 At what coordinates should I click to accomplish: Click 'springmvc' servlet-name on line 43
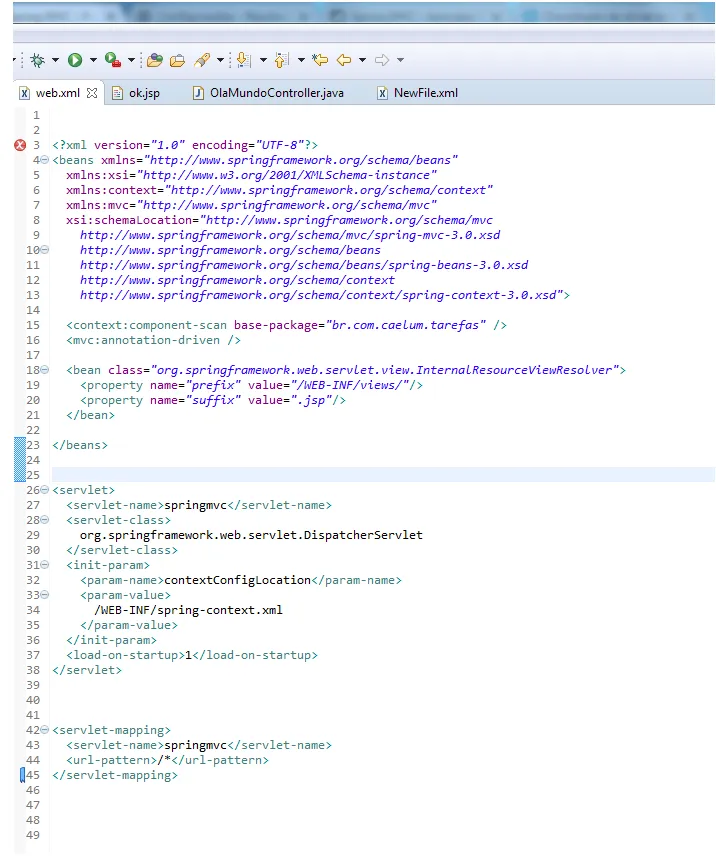(196, 746)
